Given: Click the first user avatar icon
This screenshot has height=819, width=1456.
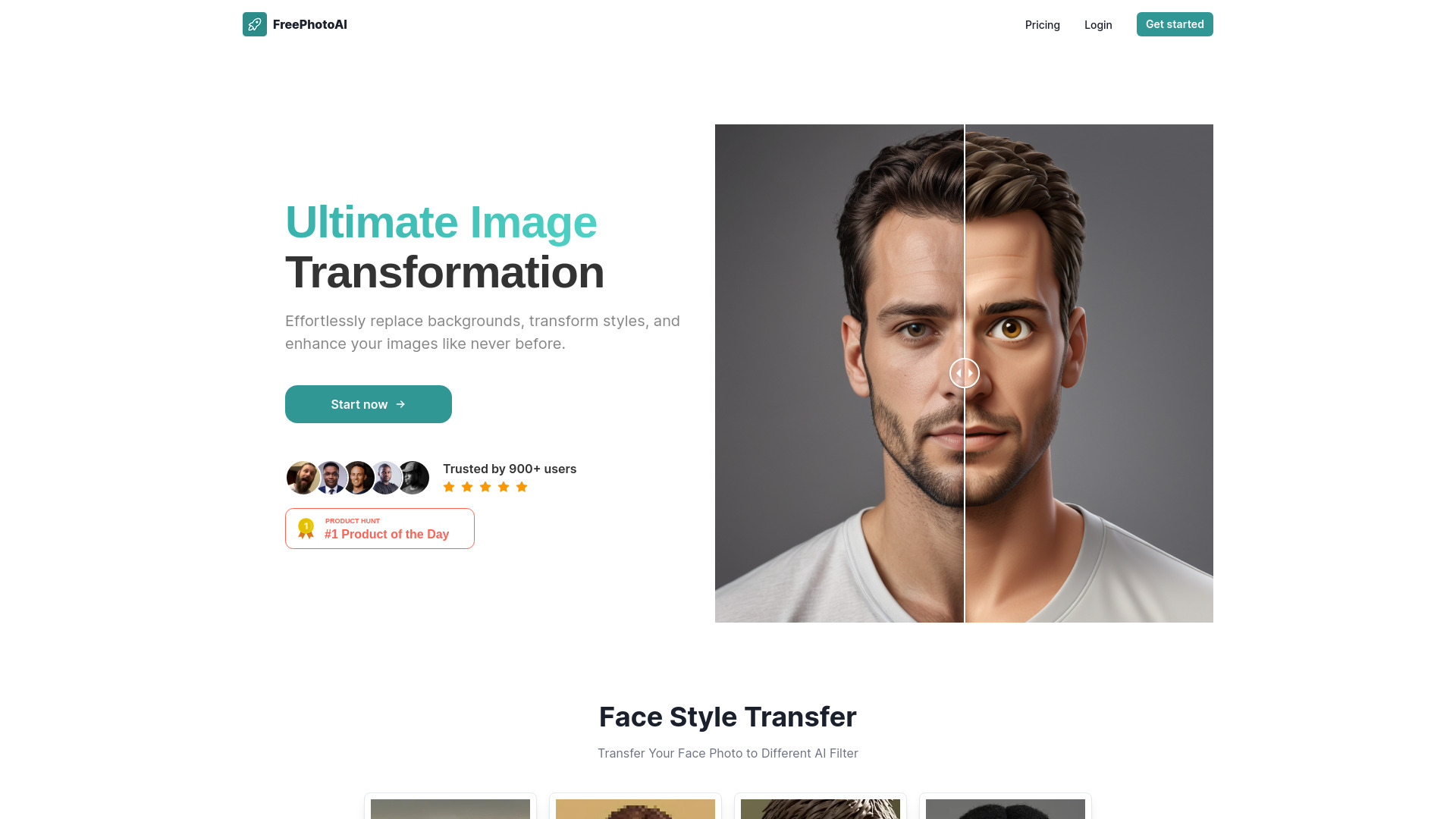Looking at the screenshot, I should [303, 477].
